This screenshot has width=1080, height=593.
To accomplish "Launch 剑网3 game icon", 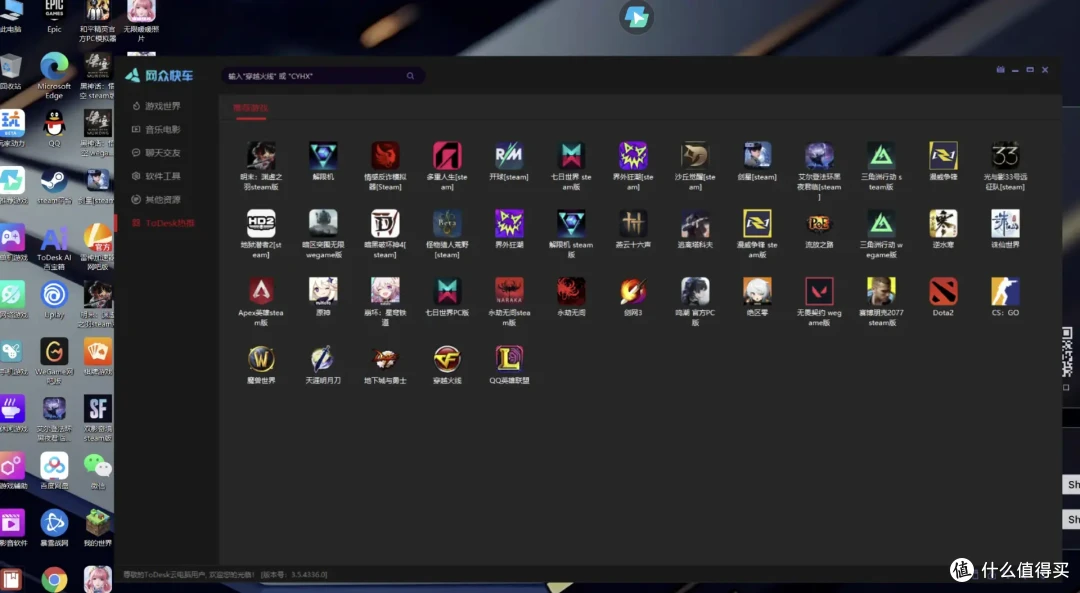I will tap(633, 291).
